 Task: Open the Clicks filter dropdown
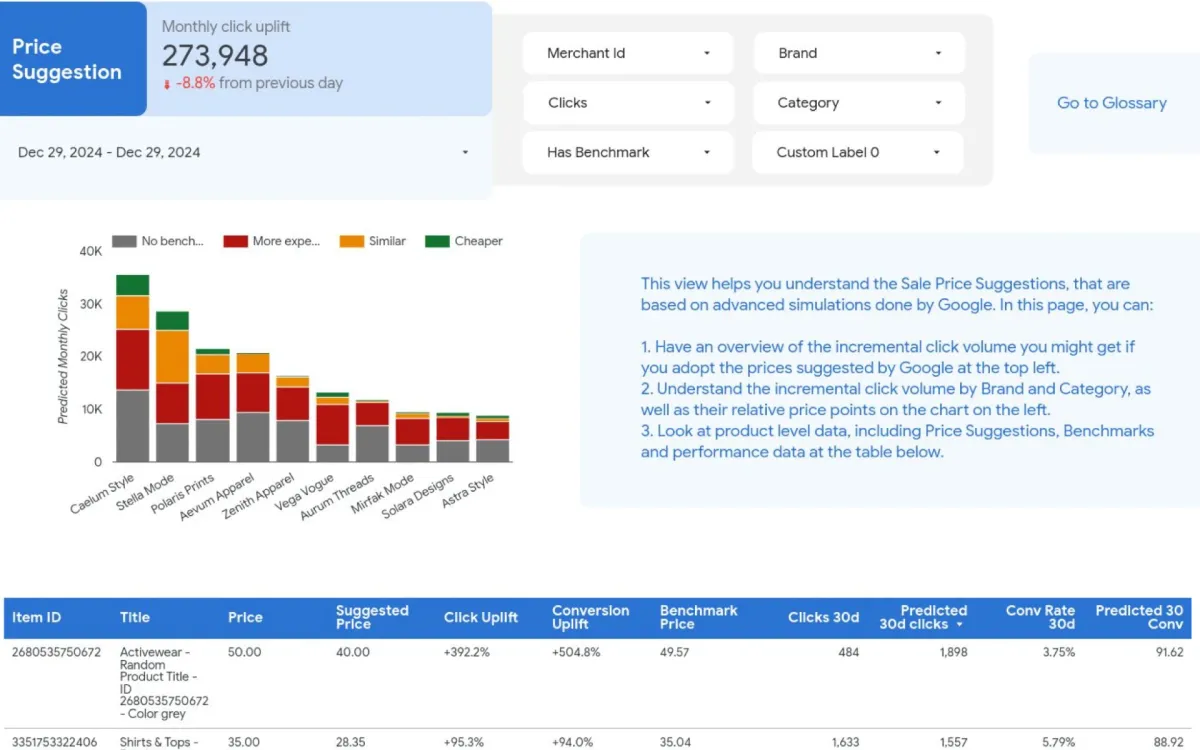(627, 102)
